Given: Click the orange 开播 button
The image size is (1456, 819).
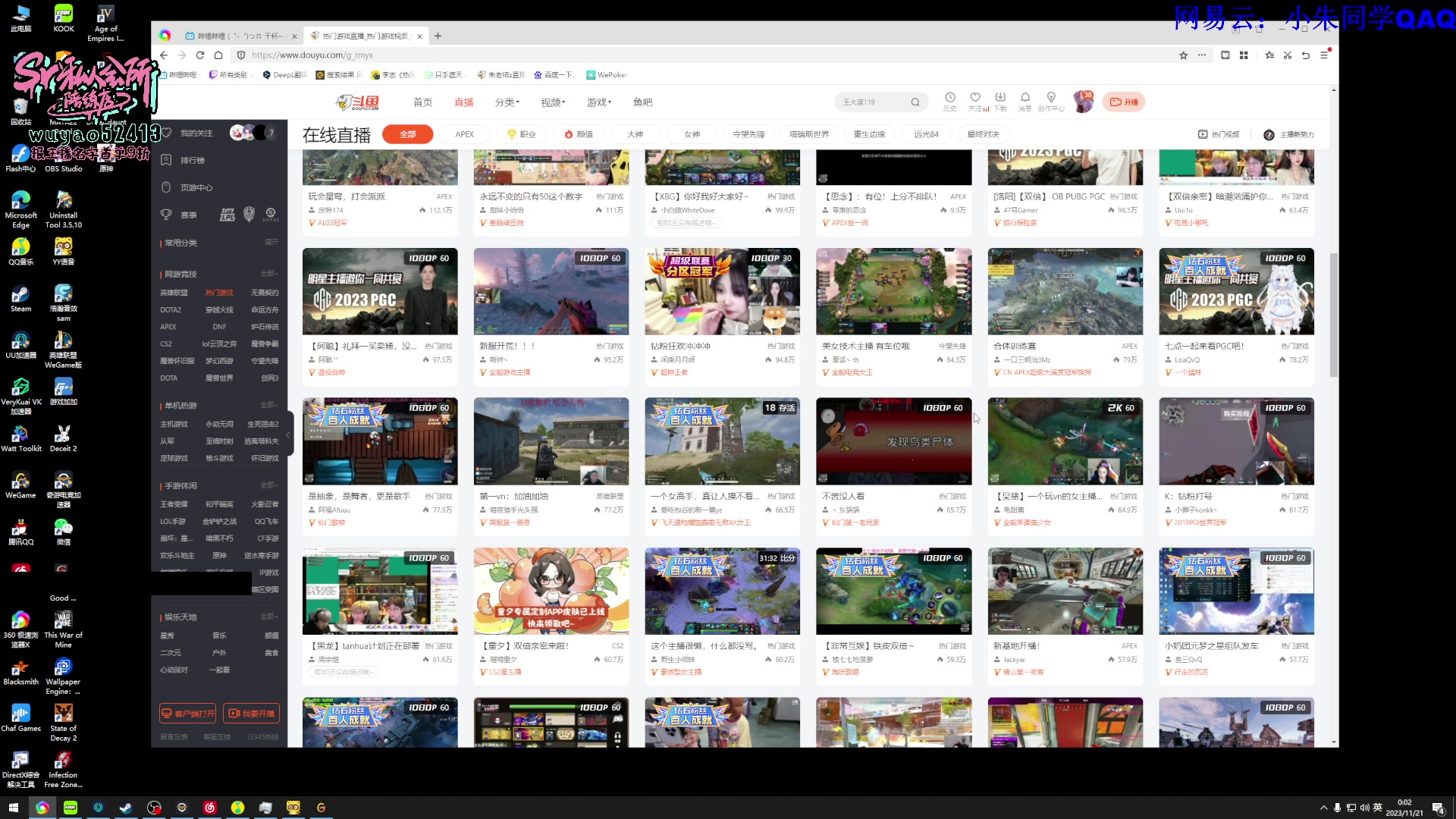Looking at the screenshot, I should pos(1124,102).
